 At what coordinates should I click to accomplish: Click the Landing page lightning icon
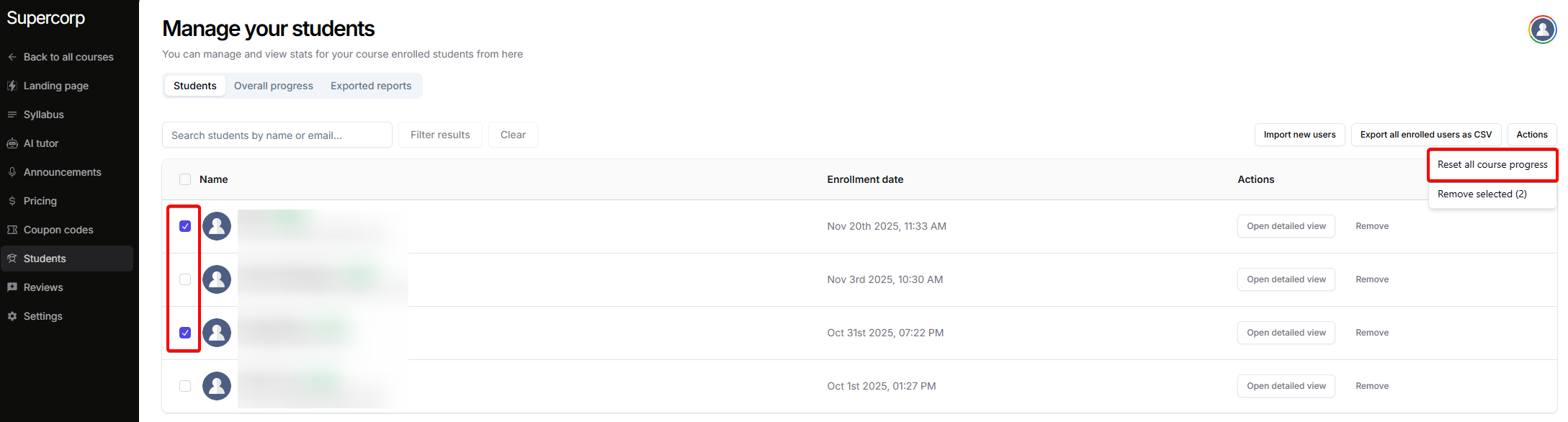[12, 86]
